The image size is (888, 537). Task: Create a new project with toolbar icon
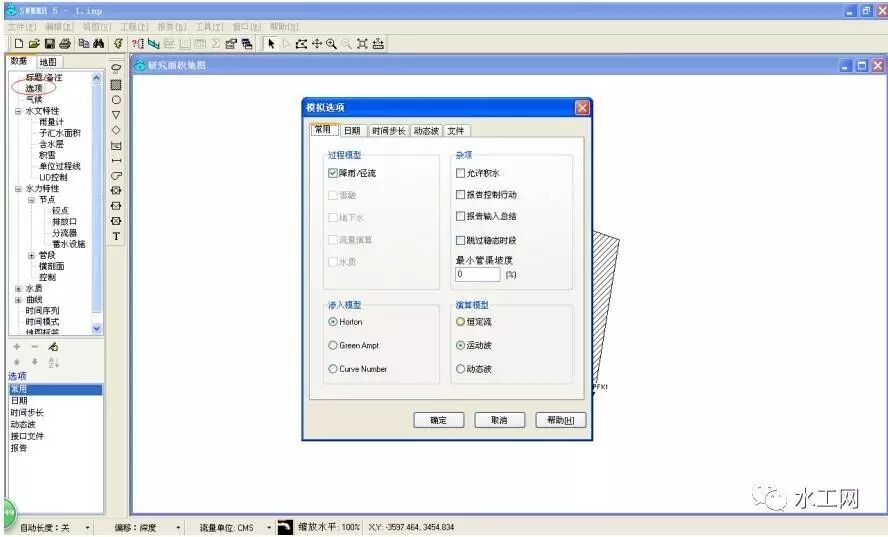pos(19,44)
